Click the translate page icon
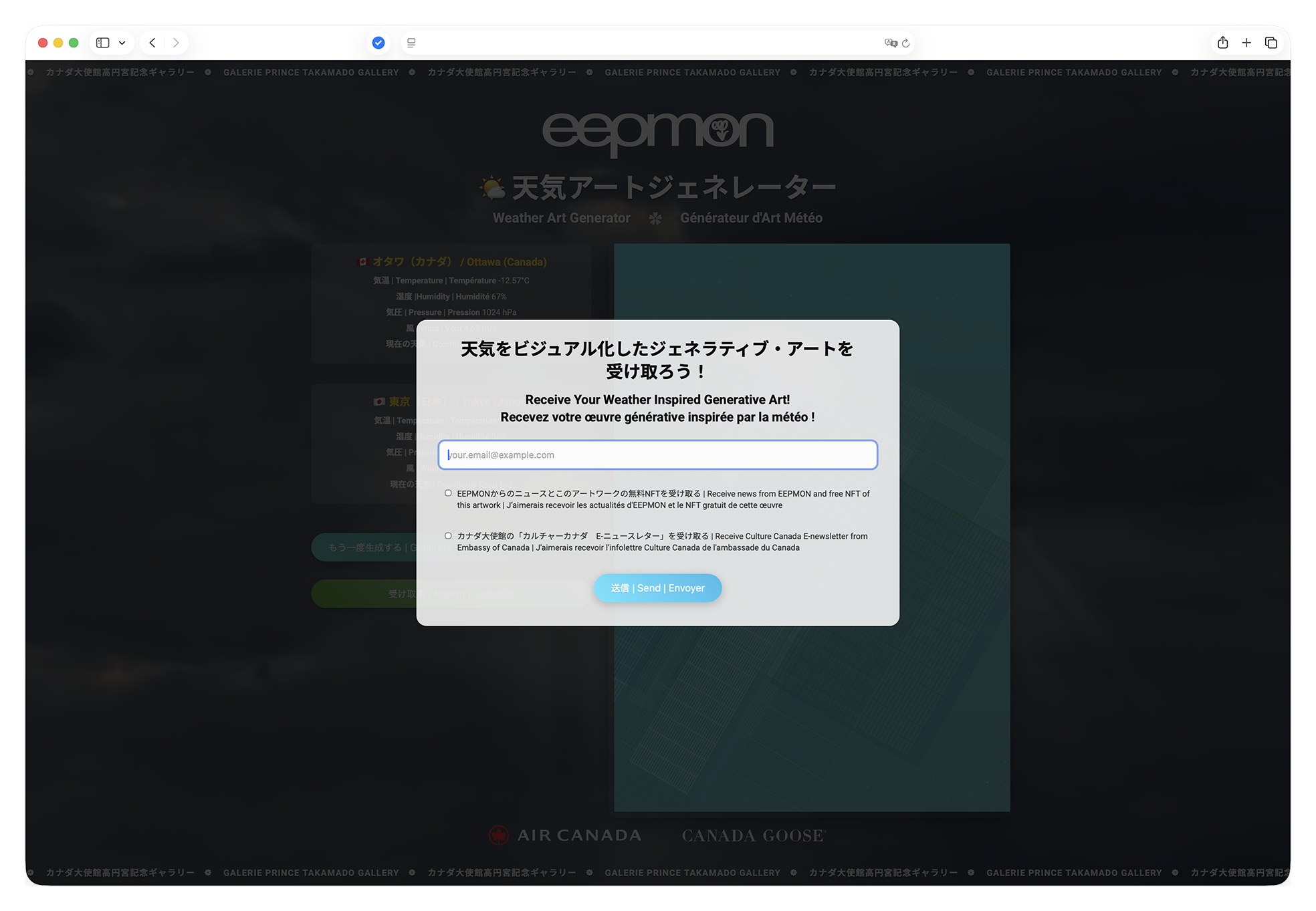Viewport: 1316px width, 911px height. click(890, 43)
